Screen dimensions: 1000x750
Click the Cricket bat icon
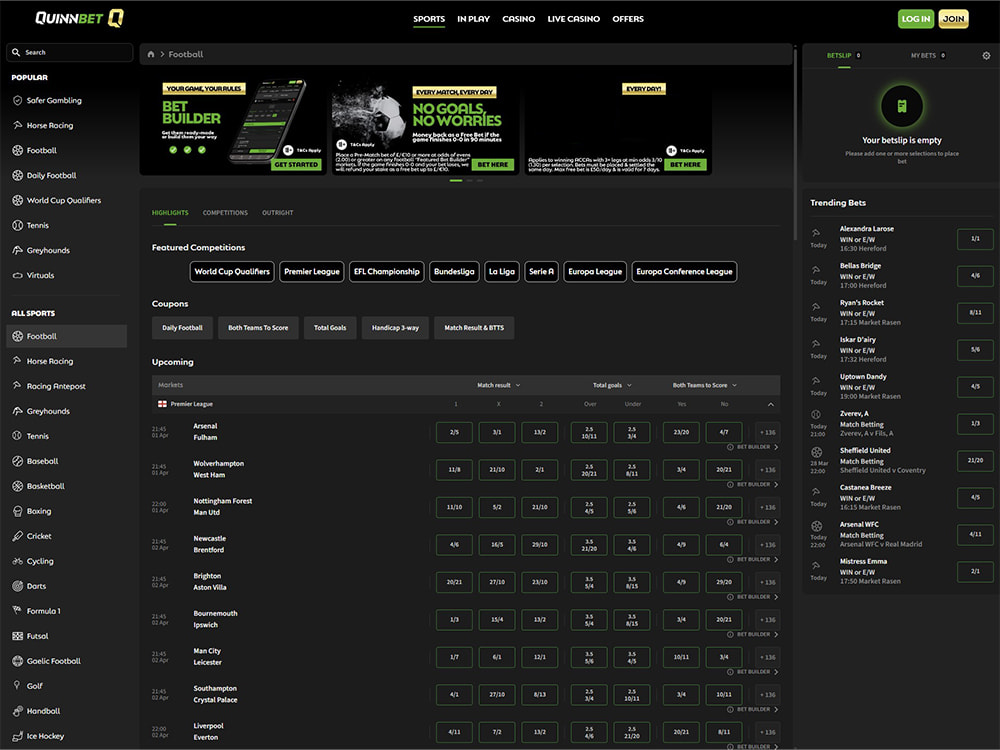pyautogui.click(x=17, y=536)
